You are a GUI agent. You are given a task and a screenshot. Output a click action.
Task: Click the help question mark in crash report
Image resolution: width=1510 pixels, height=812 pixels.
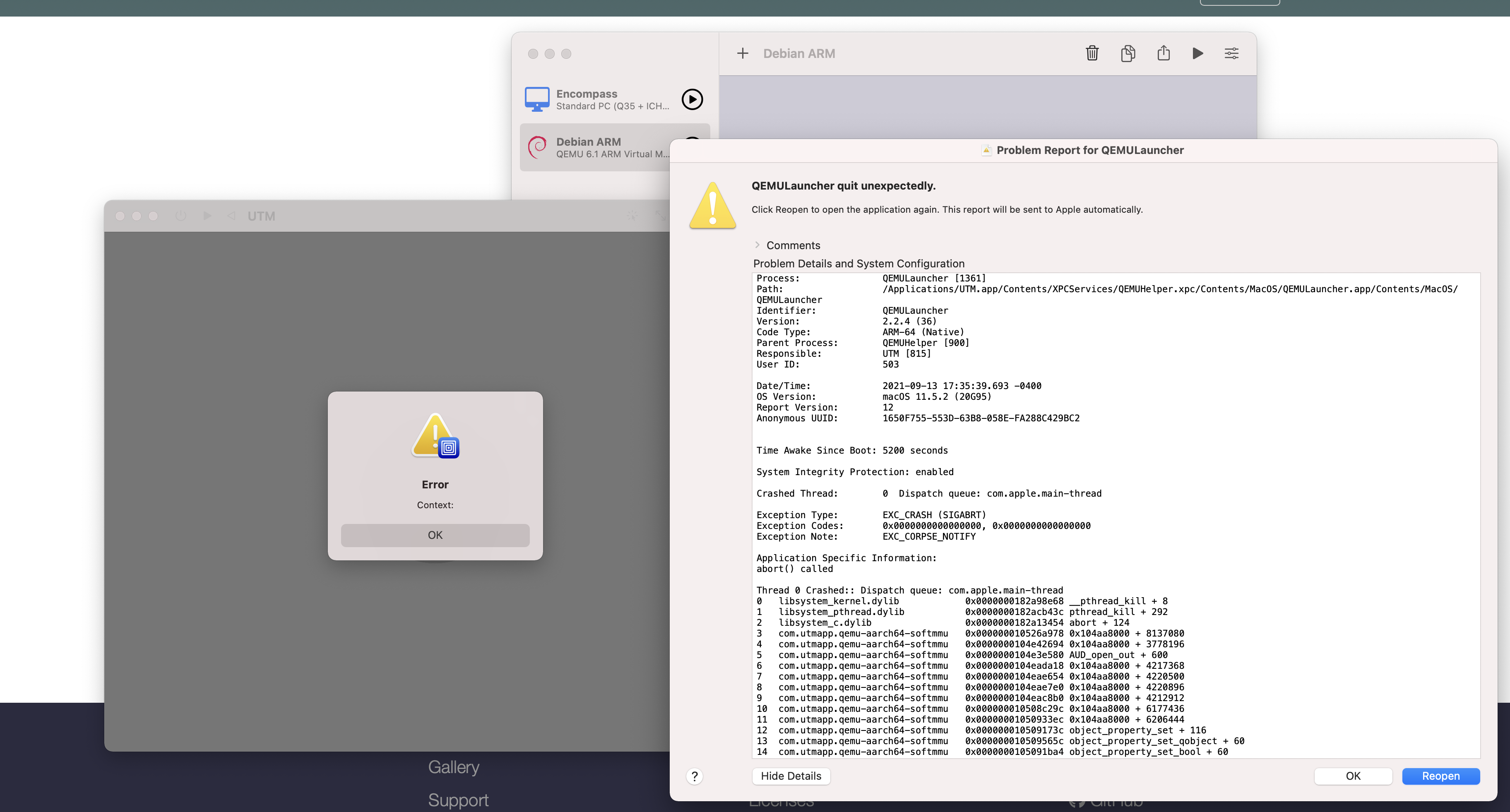[695, 776]
